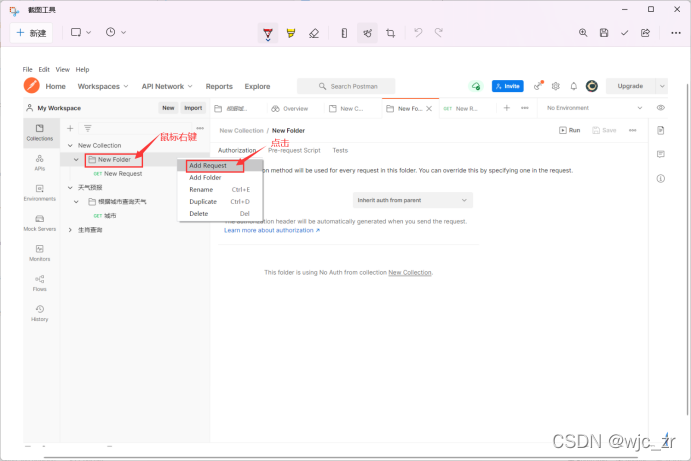Image resolution: width=691 pixels, height=461 pixels.
Task: Save the snip with floppy icon
Action: [x=604, y=33]
